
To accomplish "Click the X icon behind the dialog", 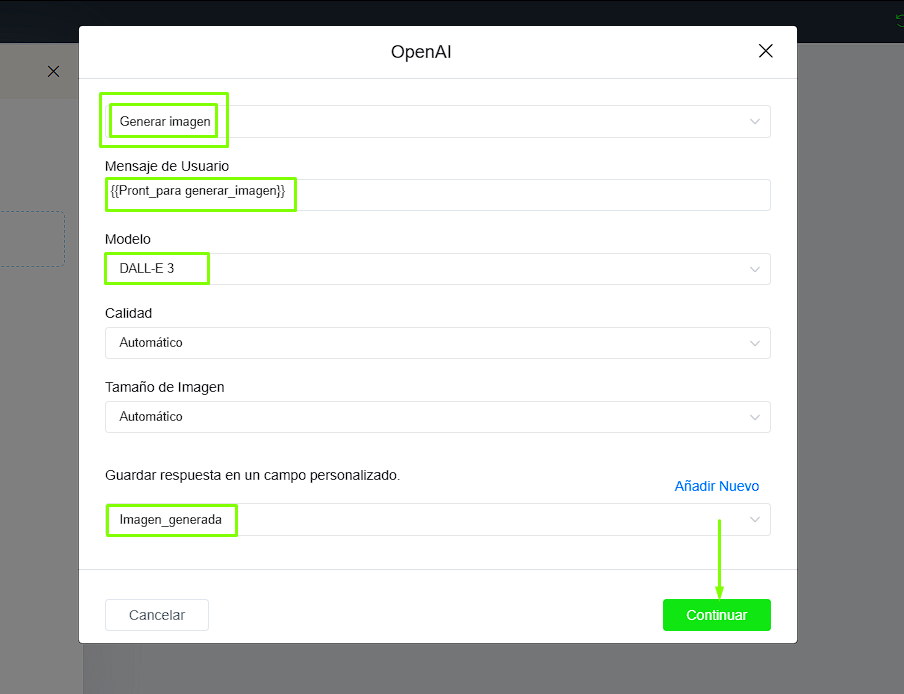I will pyautogui.click(x=54, y=71).
